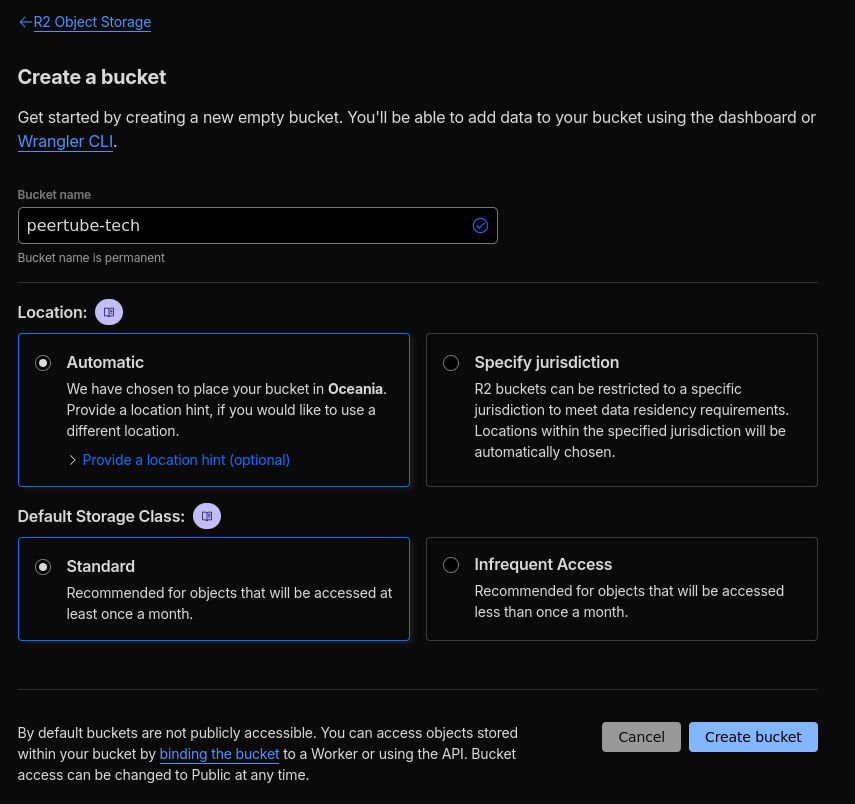Click the 'Bucket name is permanent' note
Viewport: 855px width, 804px height.
(x=91, y=257)
